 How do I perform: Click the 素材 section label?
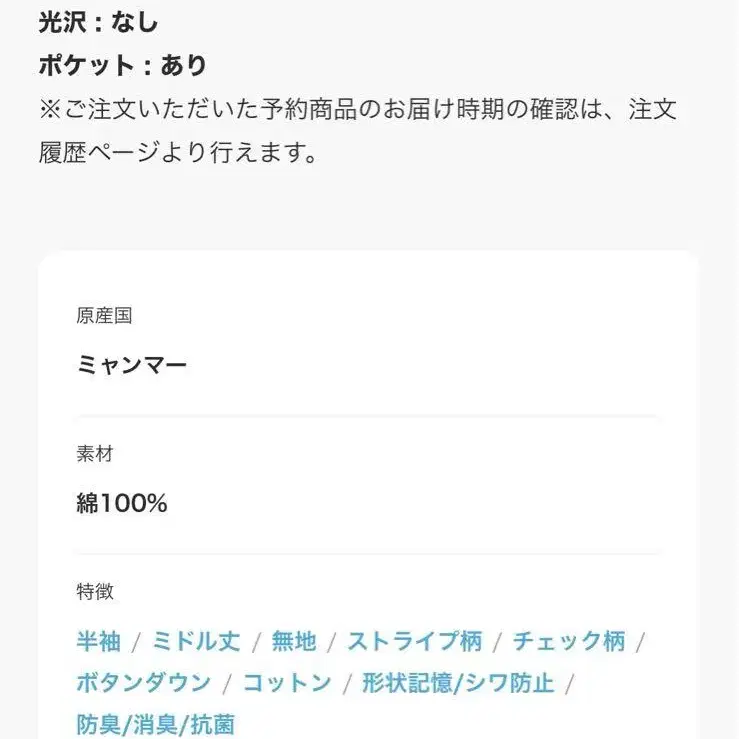click(95, 453)
